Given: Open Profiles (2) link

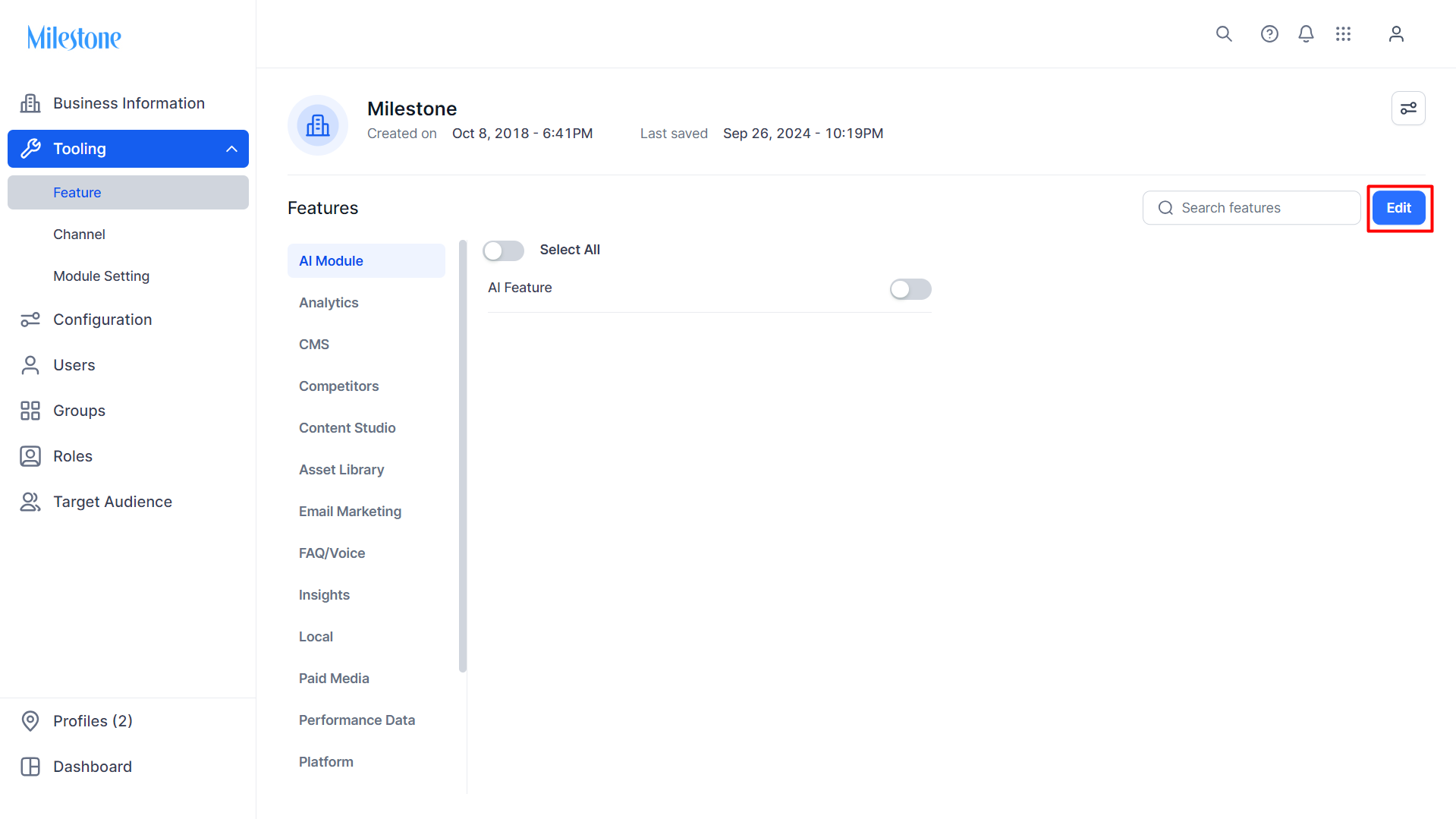Looking at the screenshot, I should (x=128, y=721).
